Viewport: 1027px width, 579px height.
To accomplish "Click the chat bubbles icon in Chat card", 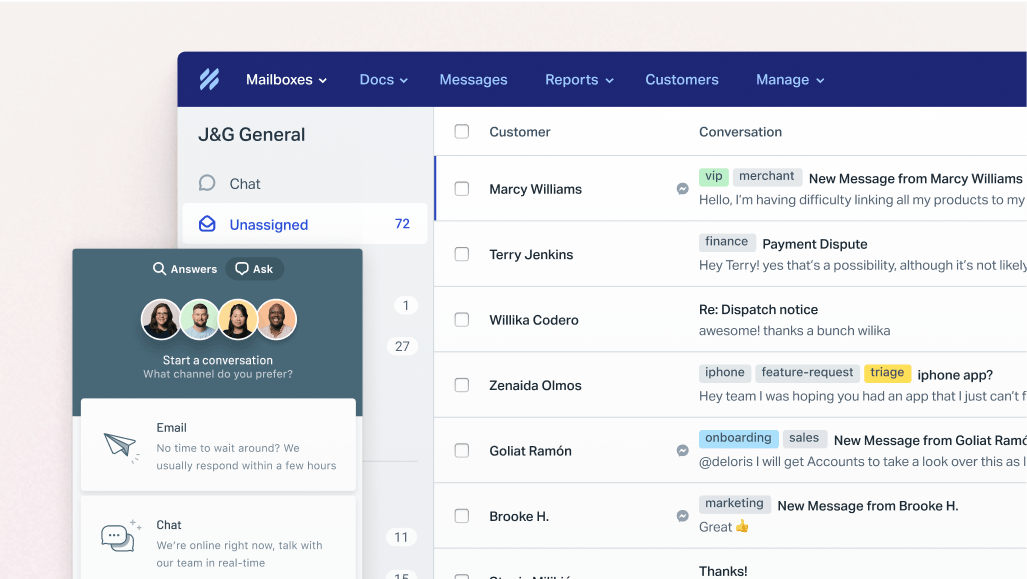I will point(121,536).
